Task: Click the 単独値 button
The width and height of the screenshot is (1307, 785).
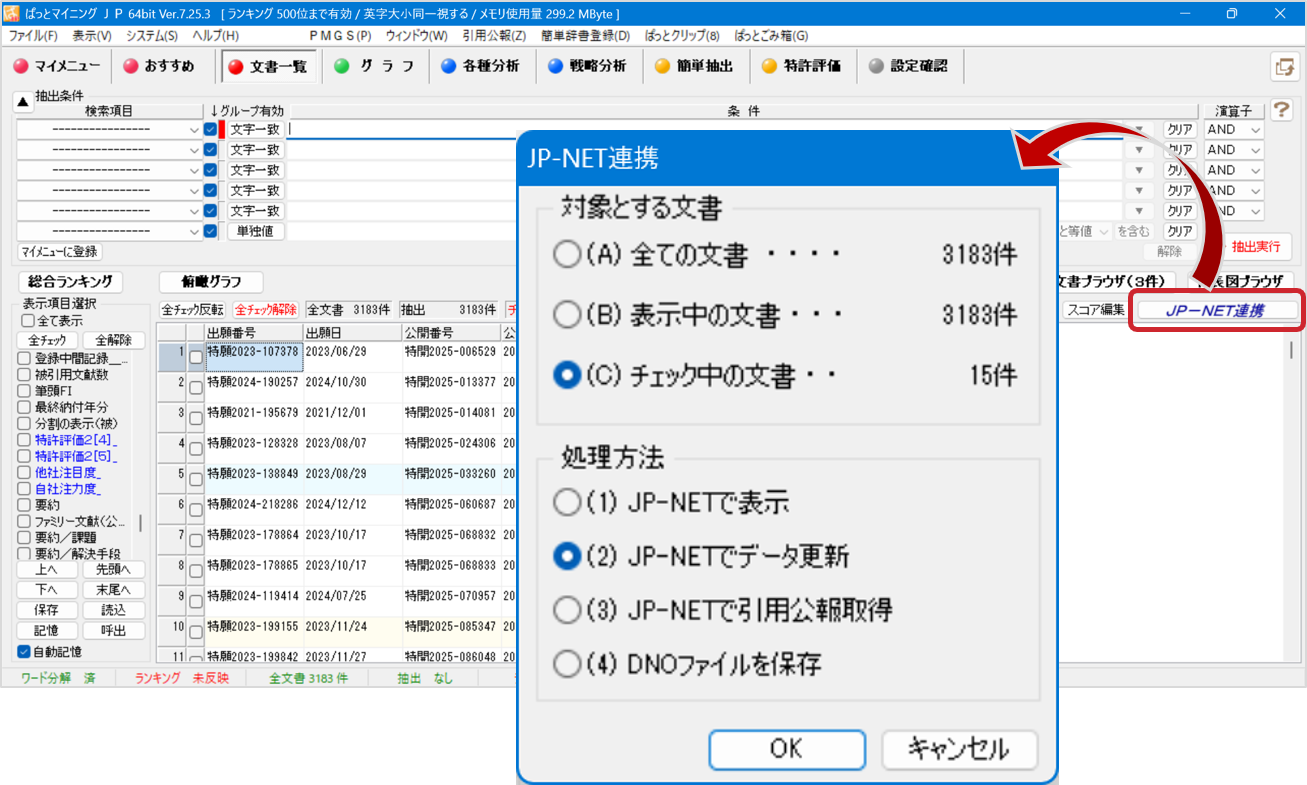Action: (256, 231)
